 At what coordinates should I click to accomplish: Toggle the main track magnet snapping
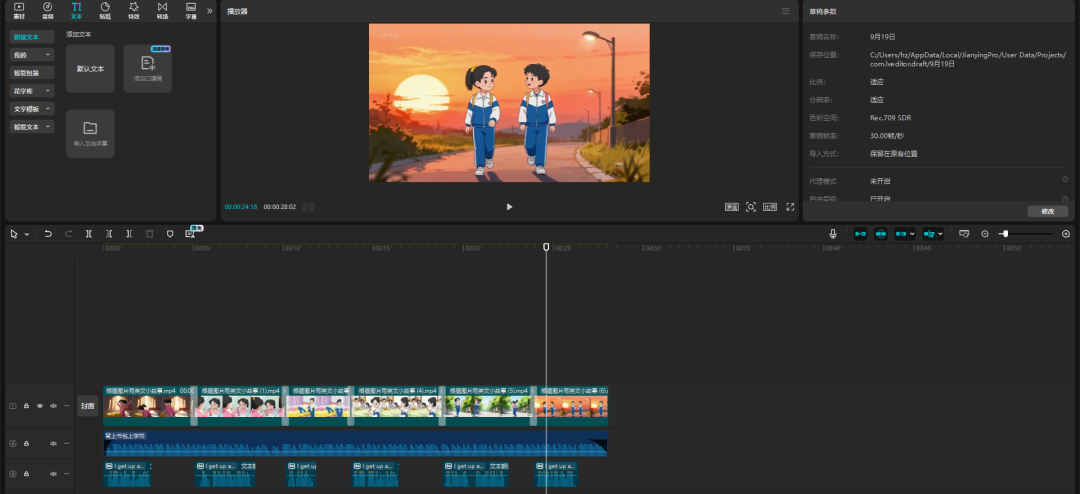pos(860,234)
